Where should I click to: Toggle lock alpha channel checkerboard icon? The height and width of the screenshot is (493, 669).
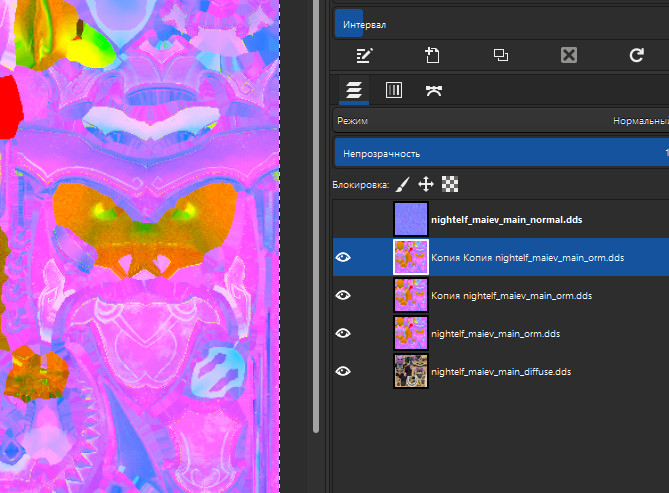(x=450, y=184)
